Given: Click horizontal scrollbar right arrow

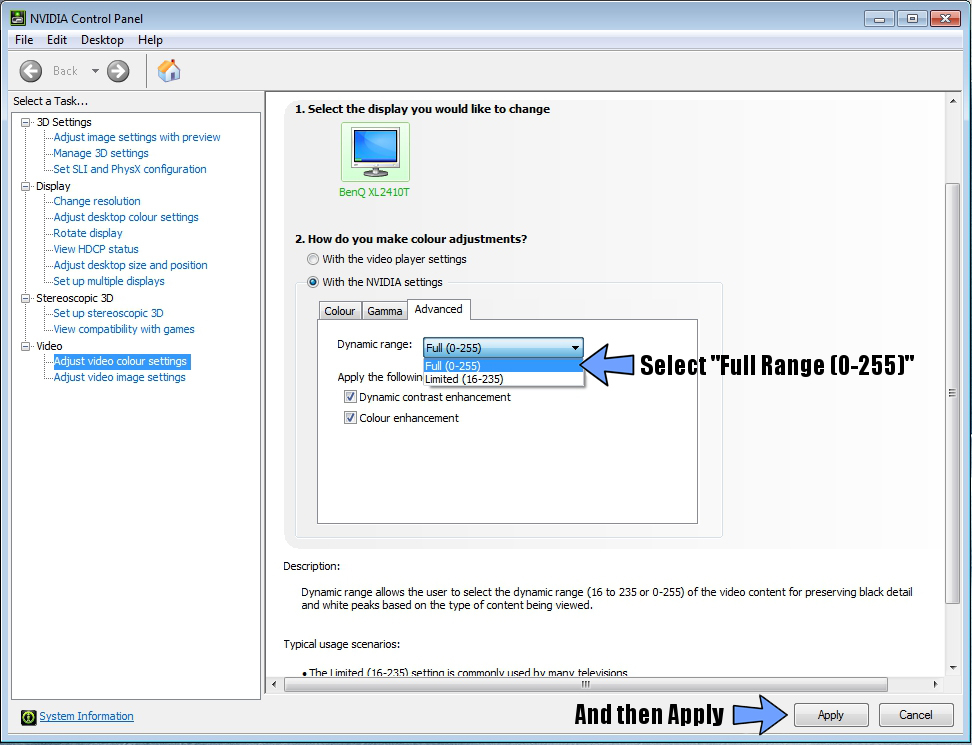Looking at the screenshot, I should [x=935, y=684].
